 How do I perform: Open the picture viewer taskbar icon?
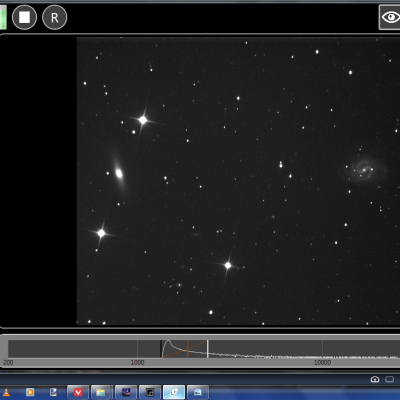(x=198, y=392)
